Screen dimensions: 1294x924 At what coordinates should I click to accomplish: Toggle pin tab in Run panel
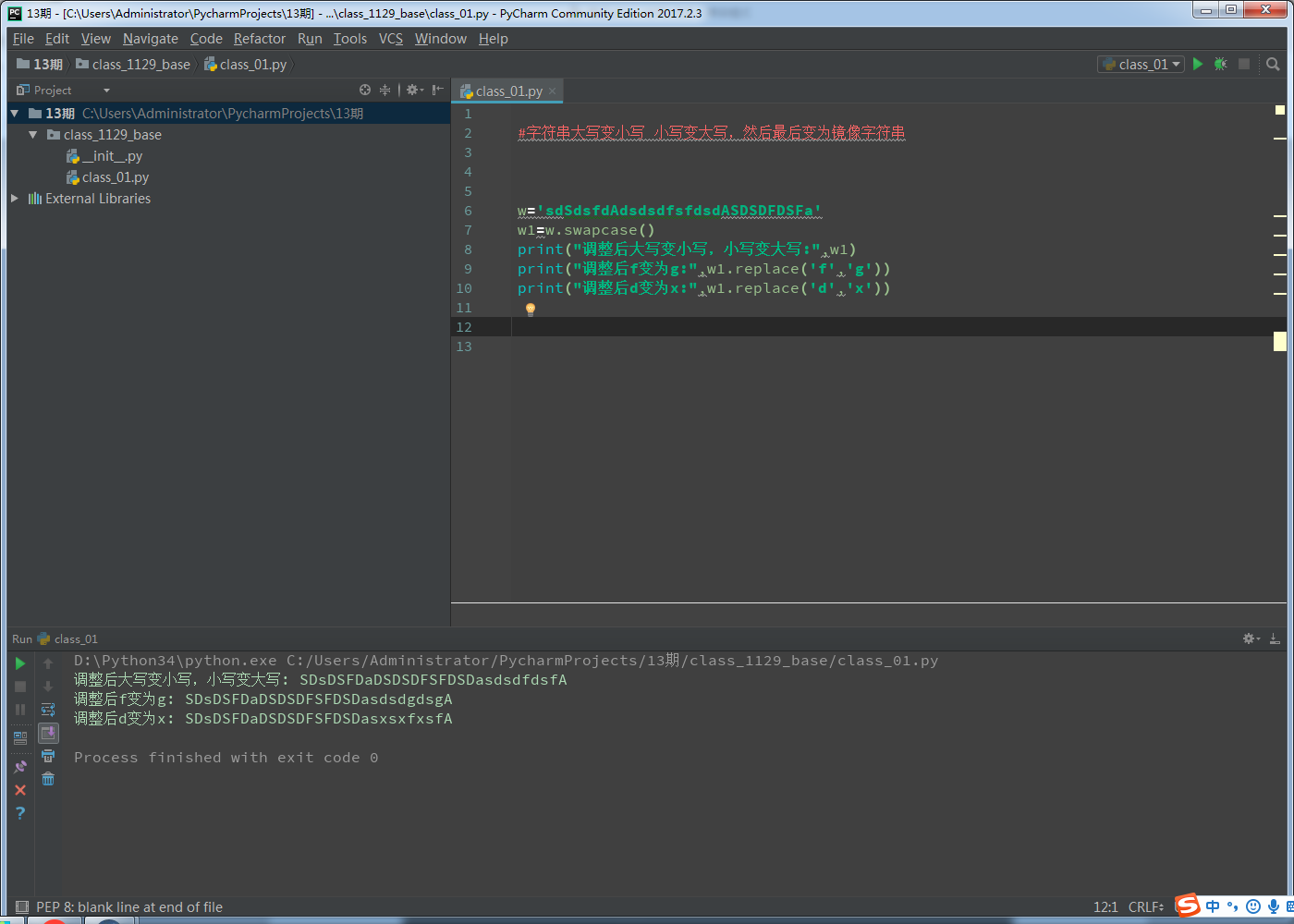click(x=20, y=766)
